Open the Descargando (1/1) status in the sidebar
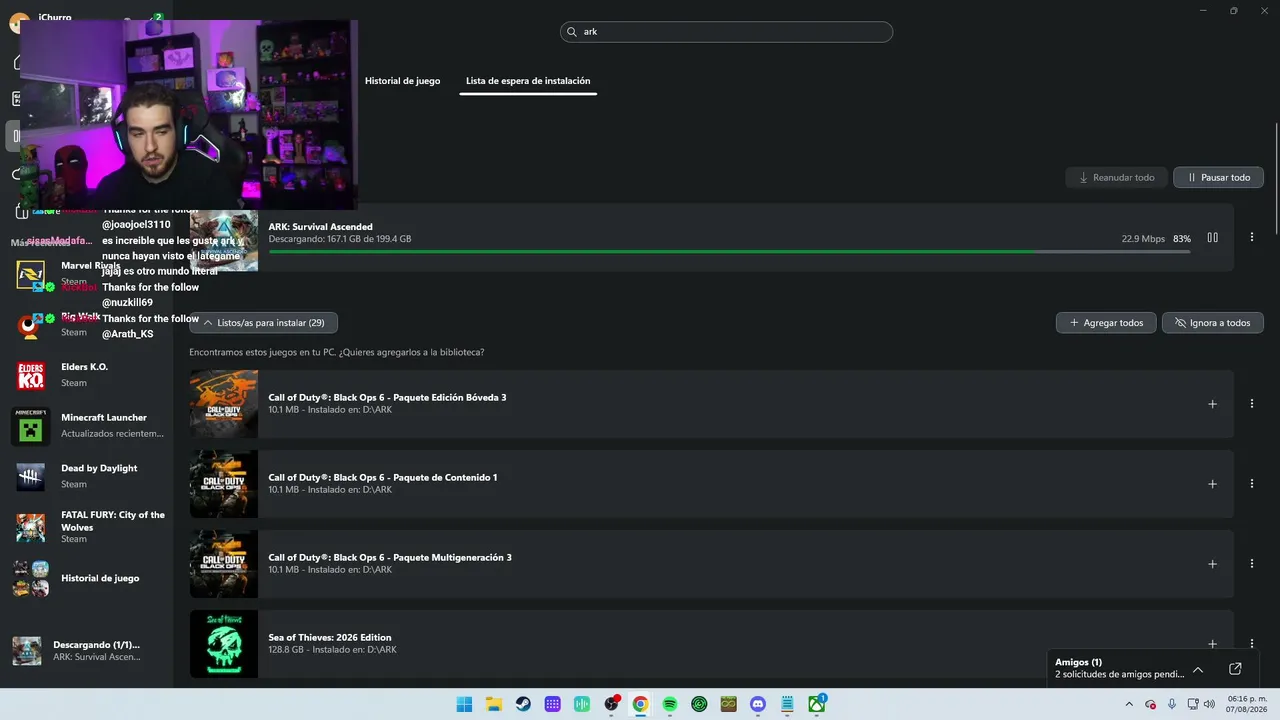Screen dimensions: 1280x720 (x=88, y=651)
